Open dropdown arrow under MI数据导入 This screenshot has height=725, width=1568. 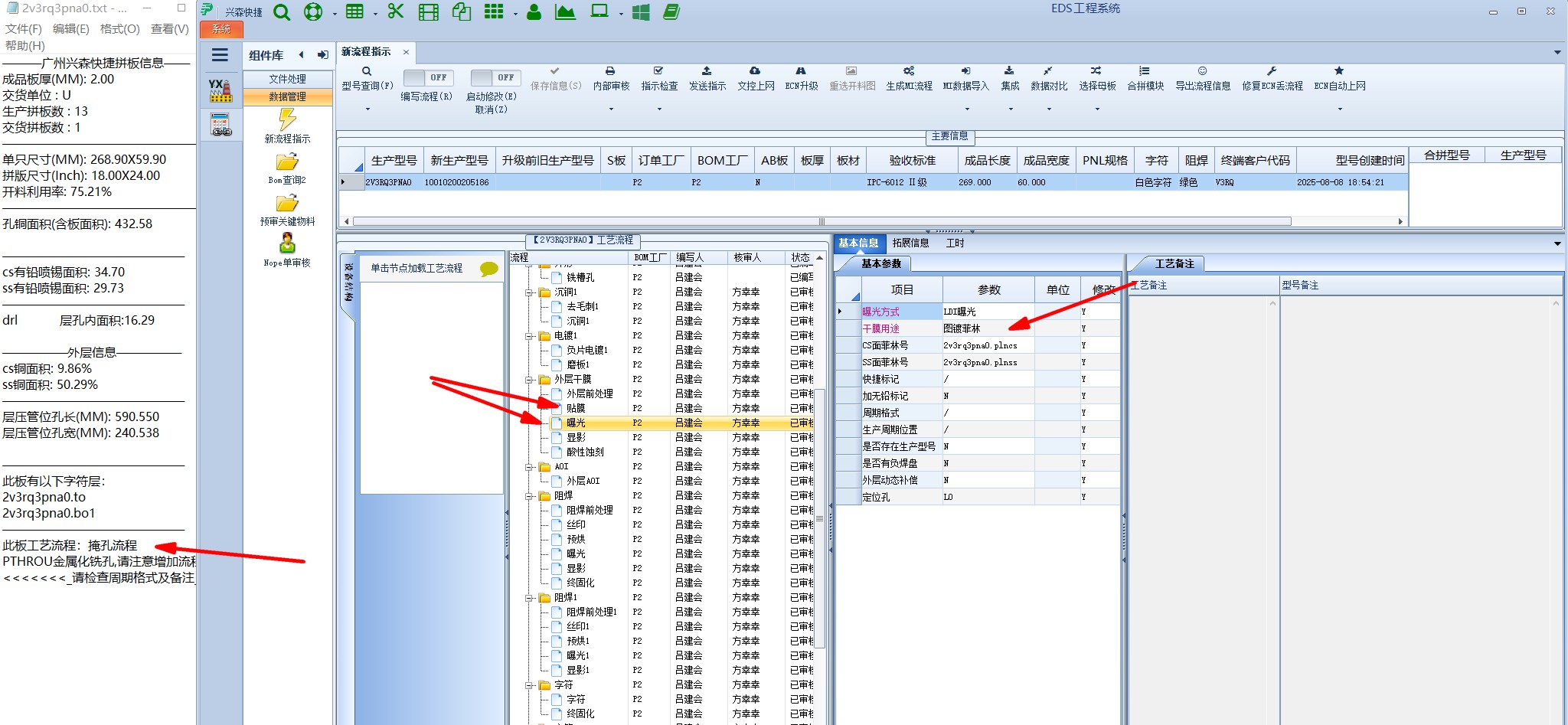click(x=967, y=109)
